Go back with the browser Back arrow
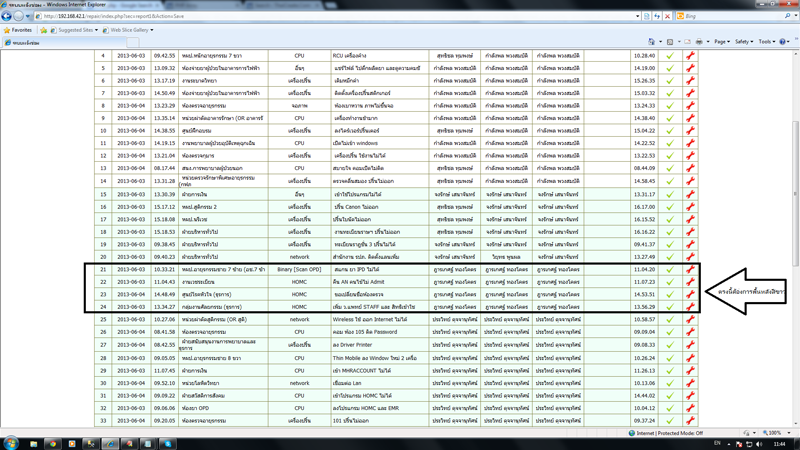 7,16
